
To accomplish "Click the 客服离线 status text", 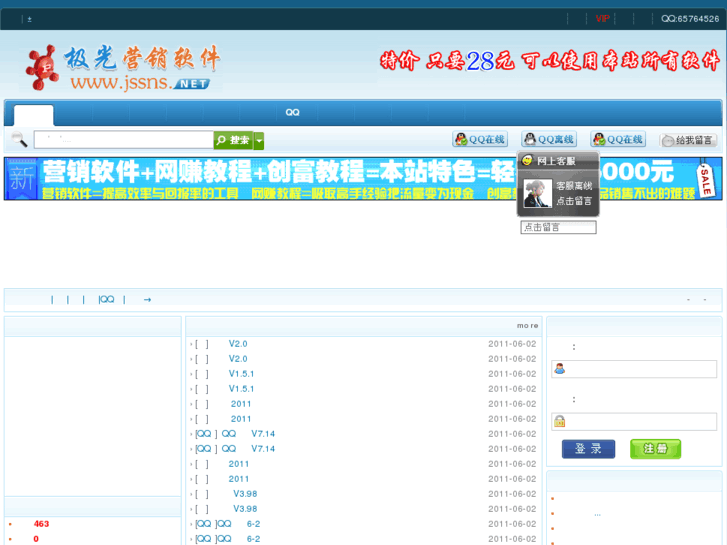I will (x=574, y=186).
